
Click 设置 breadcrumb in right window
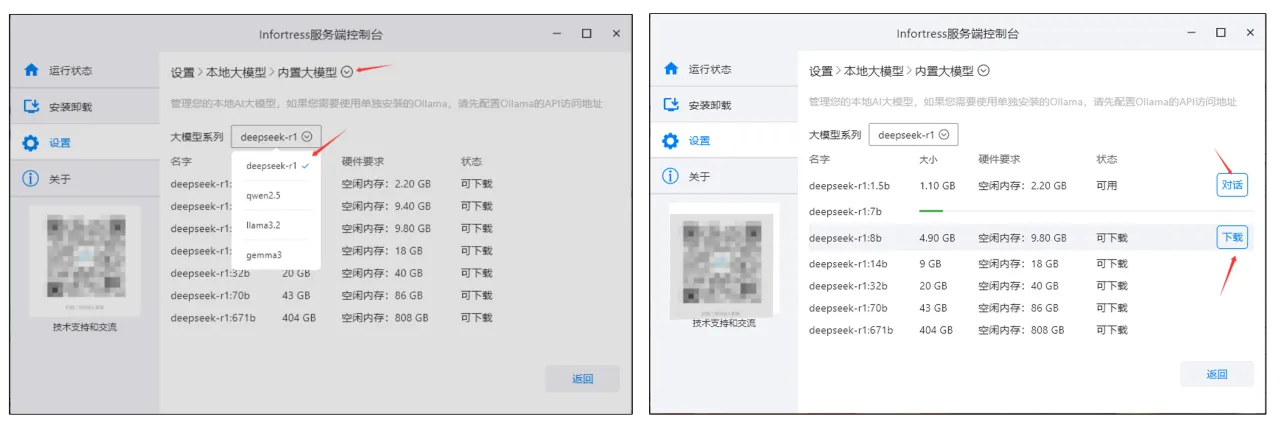click(821, 71)
